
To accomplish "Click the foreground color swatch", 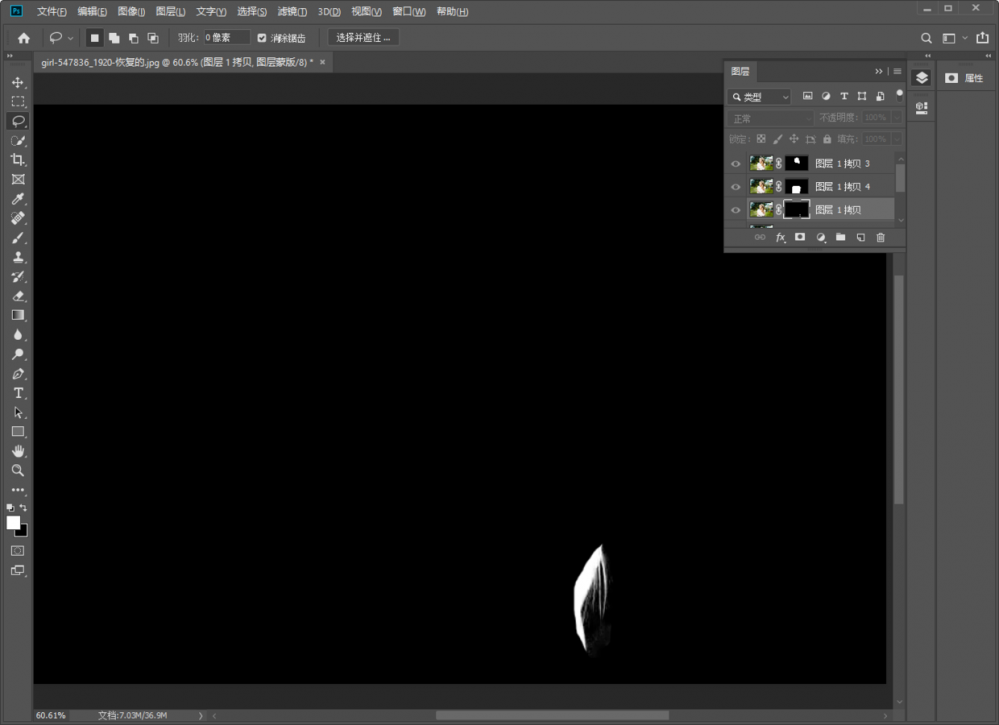I will coord(14,523).
